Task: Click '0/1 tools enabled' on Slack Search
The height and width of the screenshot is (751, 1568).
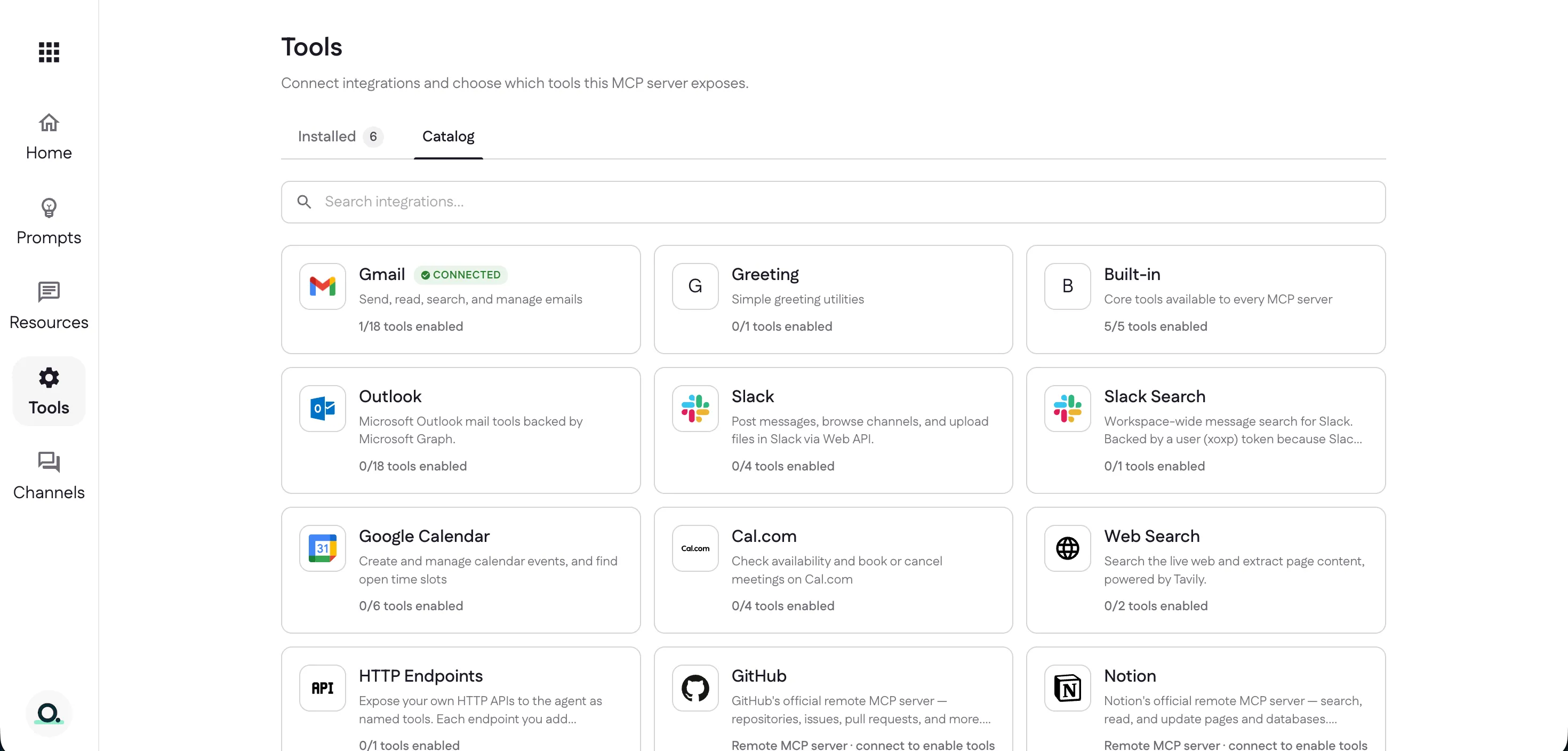Action: point(1154,466)
